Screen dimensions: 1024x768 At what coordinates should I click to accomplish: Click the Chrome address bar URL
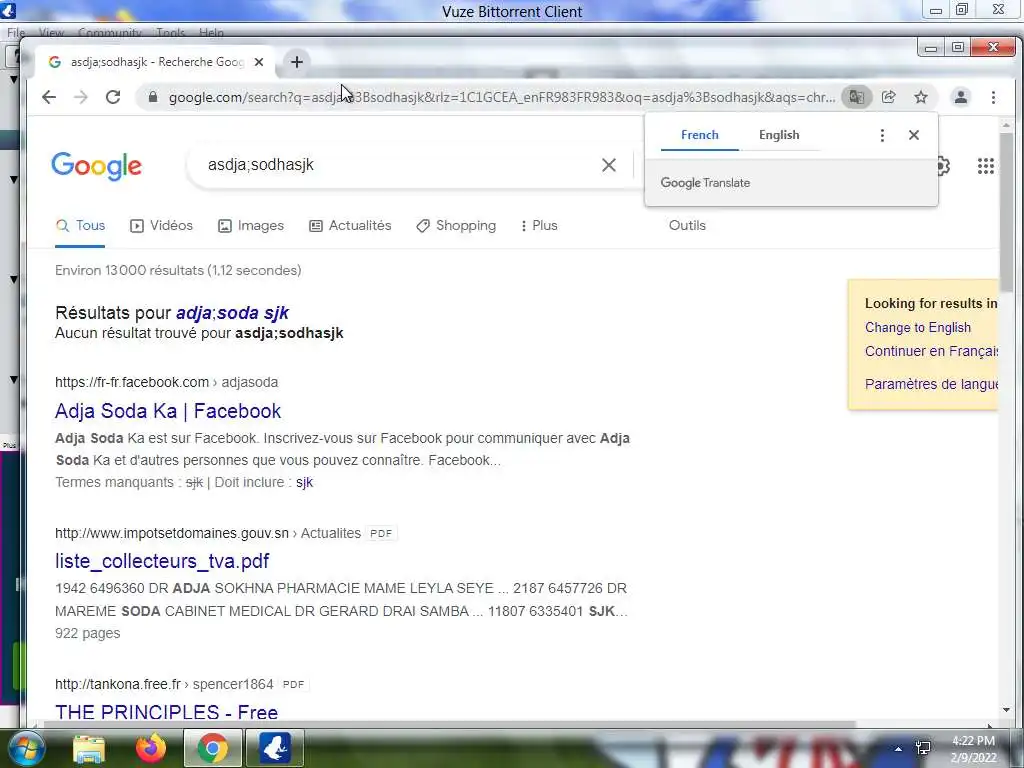[502, 97]
